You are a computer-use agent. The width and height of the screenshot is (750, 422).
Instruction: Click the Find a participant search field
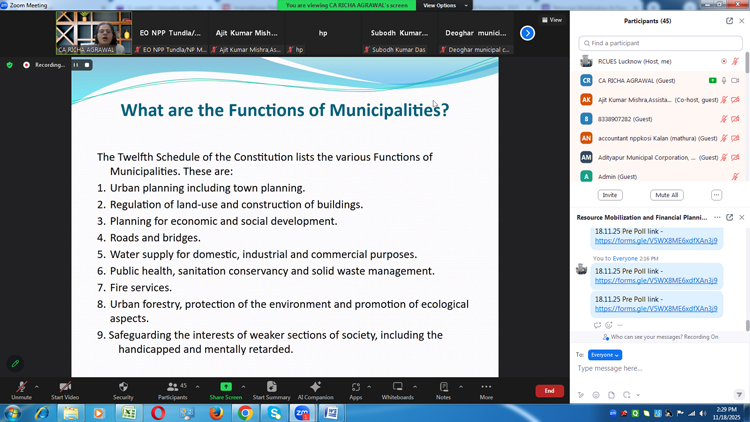click(x=661, y=43)
